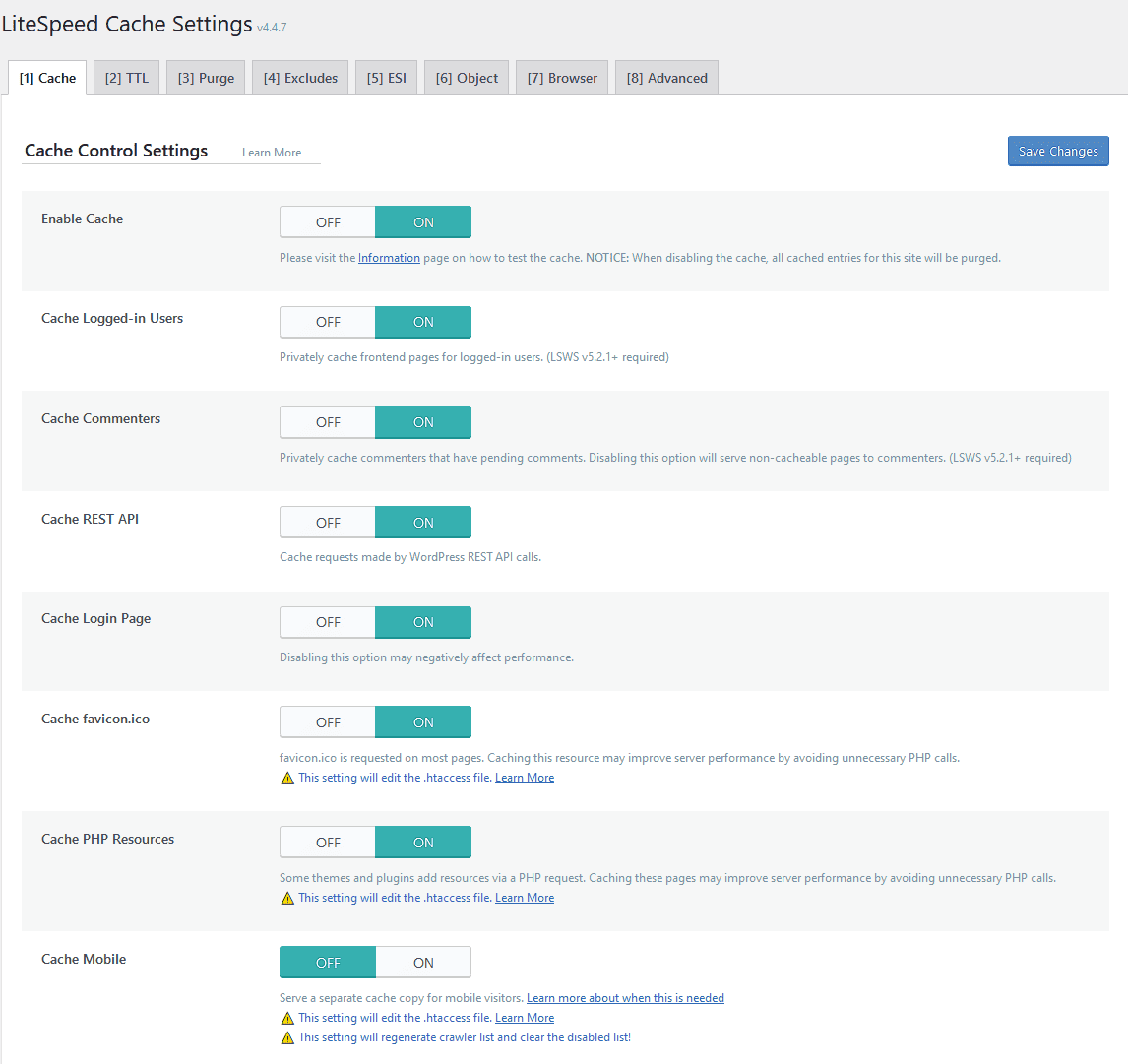
Task: Set Cache REST API to ON
Action: pyautogui.click(x=423, y=523)
